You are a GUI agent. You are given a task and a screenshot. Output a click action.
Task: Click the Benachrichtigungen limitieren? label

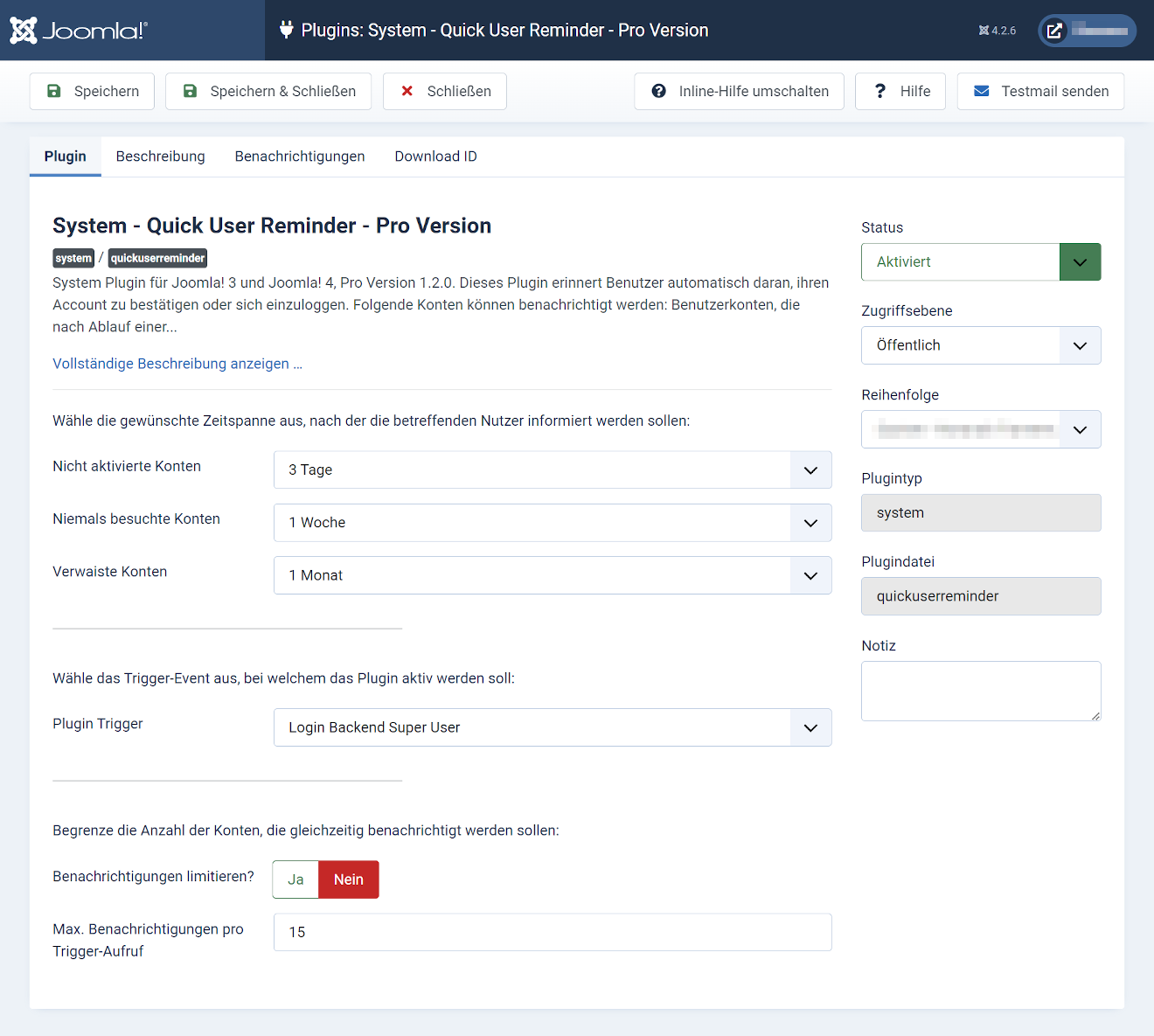(x=154, y=876)
